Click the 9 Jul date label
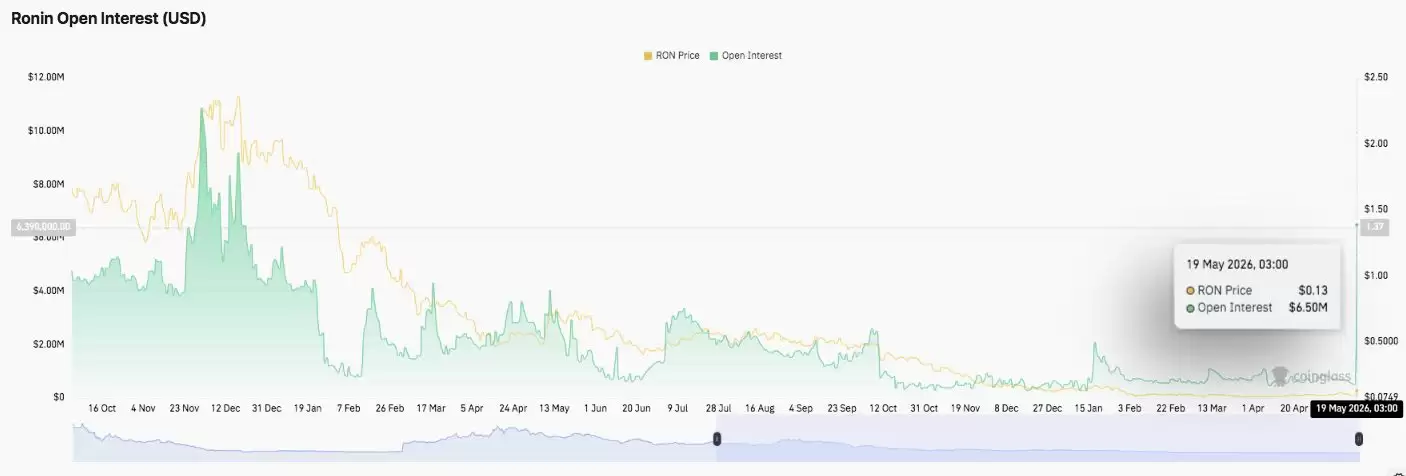Screen dimensions: 1406x476 [x=678, y=408]
